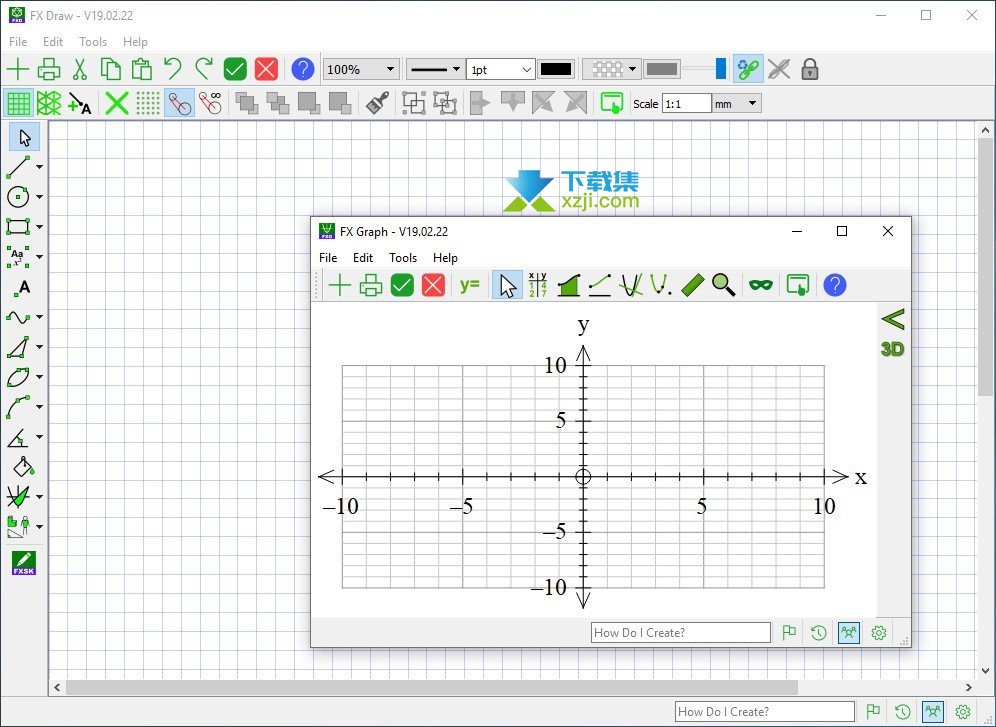
Task: Toggle the isometric triangular grid
Action: (49, 103)
